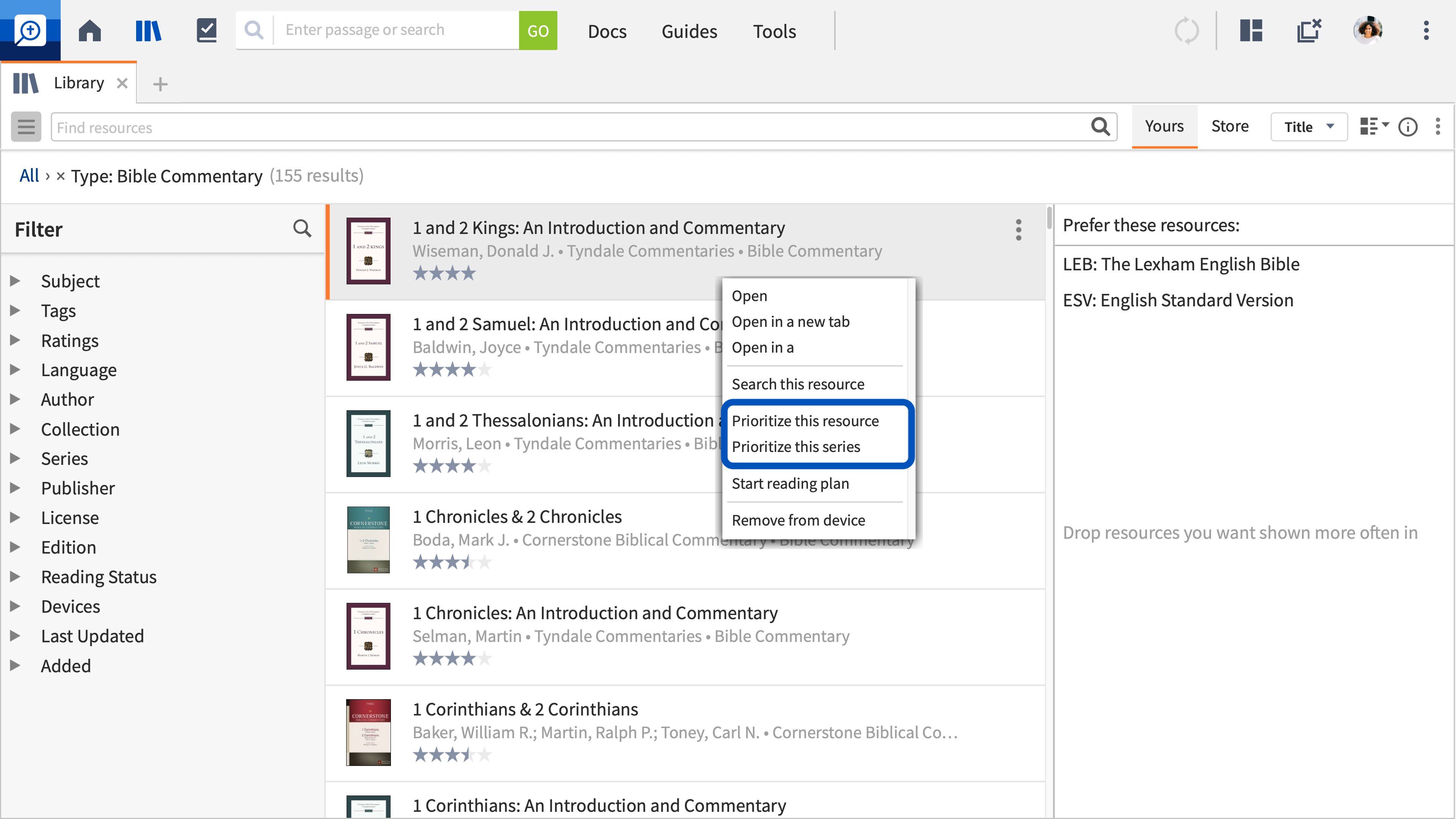
Task: Open 1 Corinthians & 2 Corinthians cover thumbnail
Action: coord(368,732)
